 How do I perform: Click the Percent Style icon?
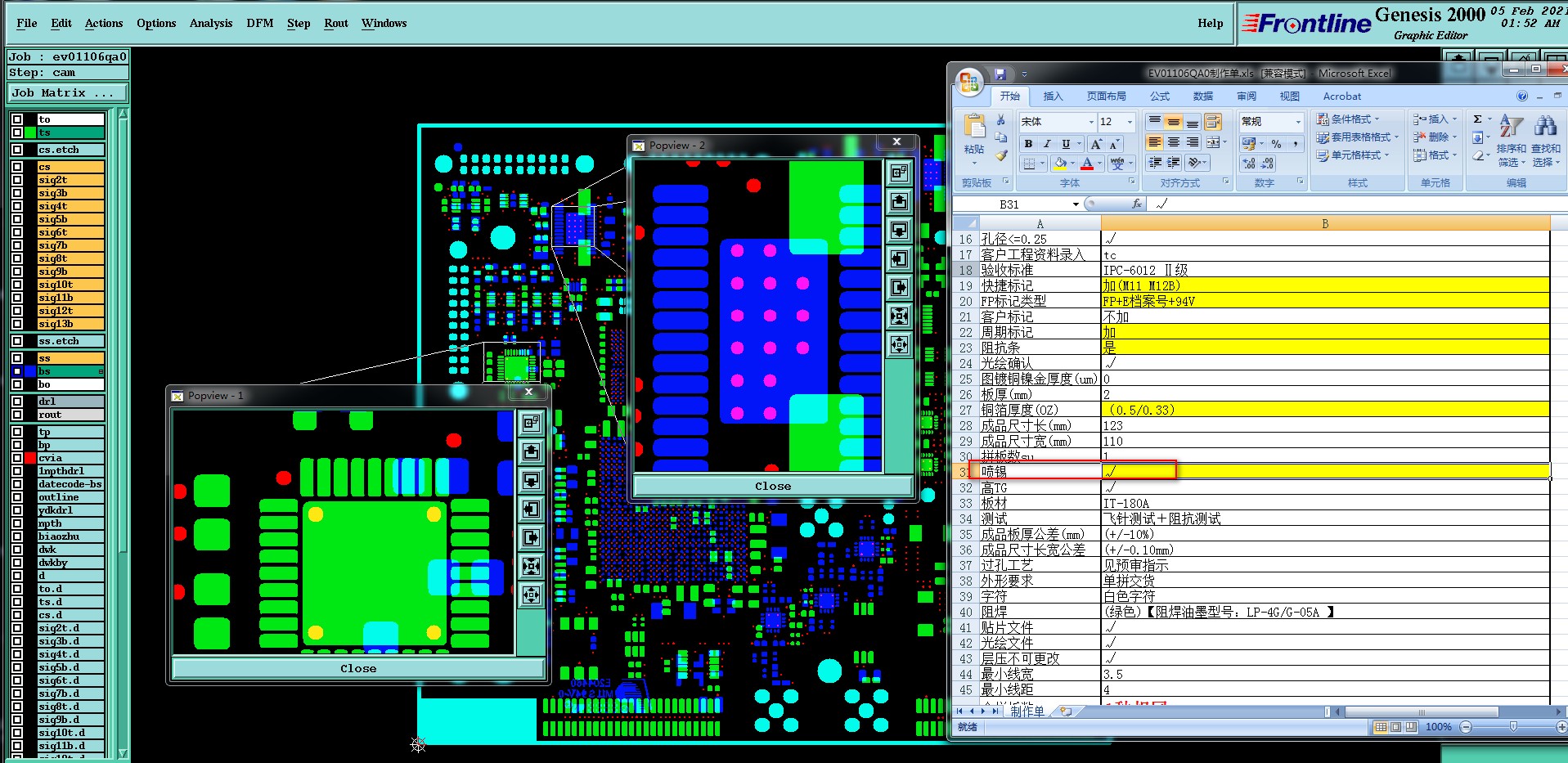[x=1276, y=144]
